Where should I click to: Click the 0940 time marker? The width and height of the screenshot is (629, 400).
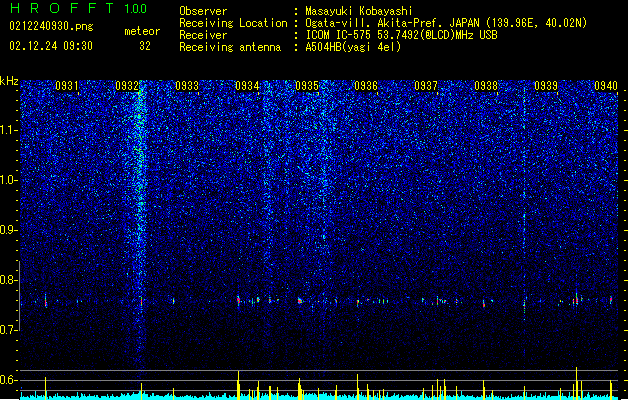coord(606,86)
